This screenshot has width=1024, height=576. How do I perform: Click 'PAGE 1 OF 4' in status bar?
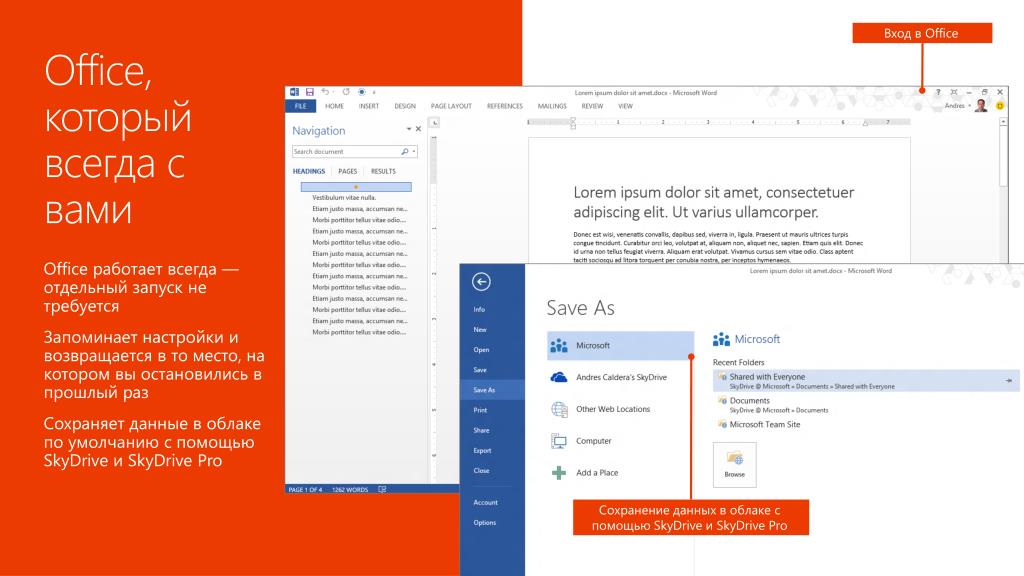coord(305,489)
